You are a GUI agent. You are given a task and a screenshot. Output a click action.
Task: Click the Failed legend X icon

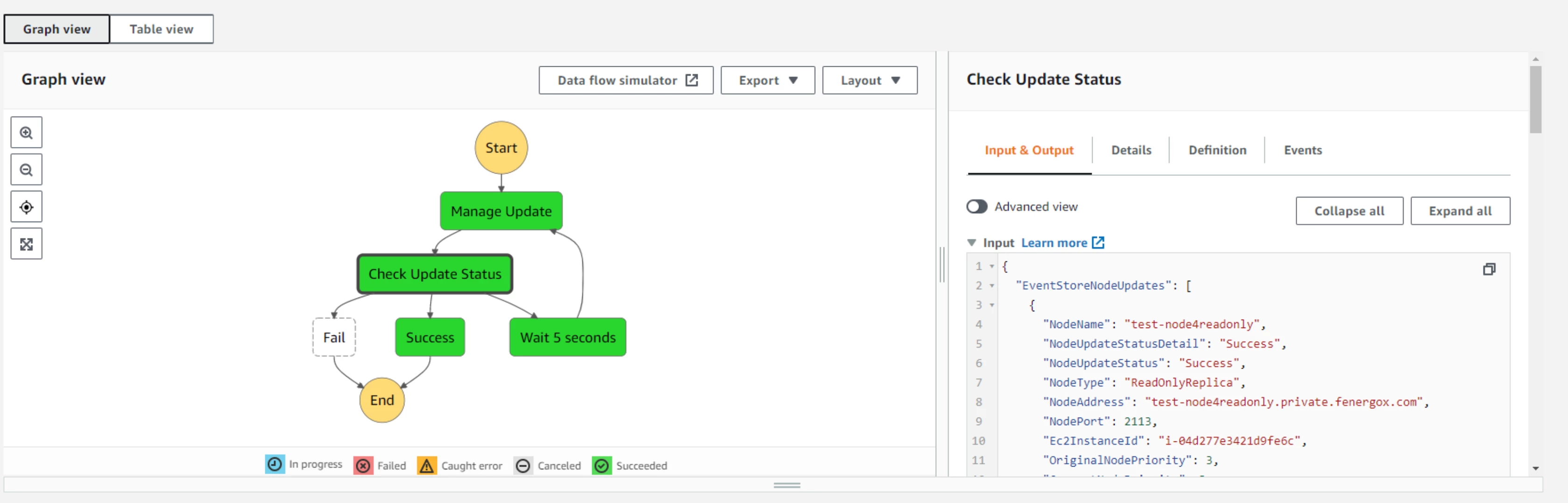tap(363, 465)
